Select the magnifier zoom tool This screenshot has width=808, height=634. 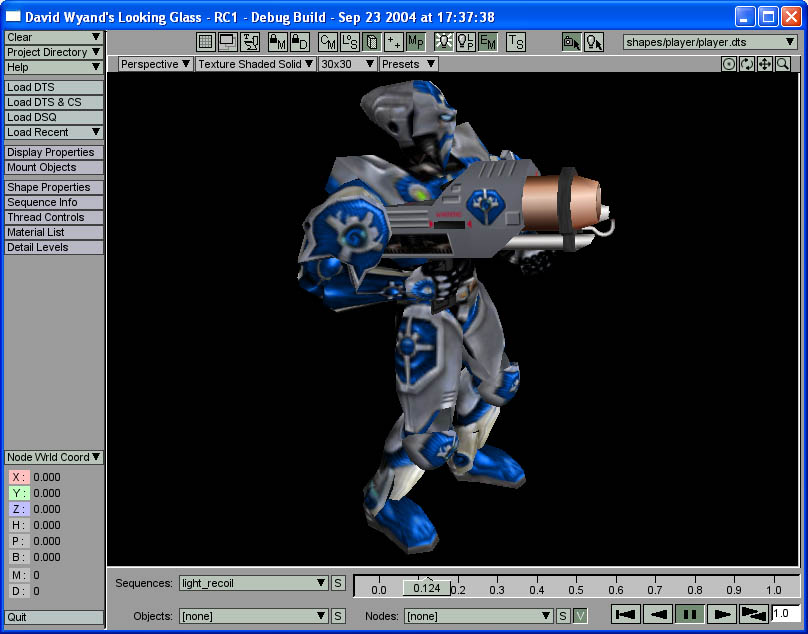point(783,64)
